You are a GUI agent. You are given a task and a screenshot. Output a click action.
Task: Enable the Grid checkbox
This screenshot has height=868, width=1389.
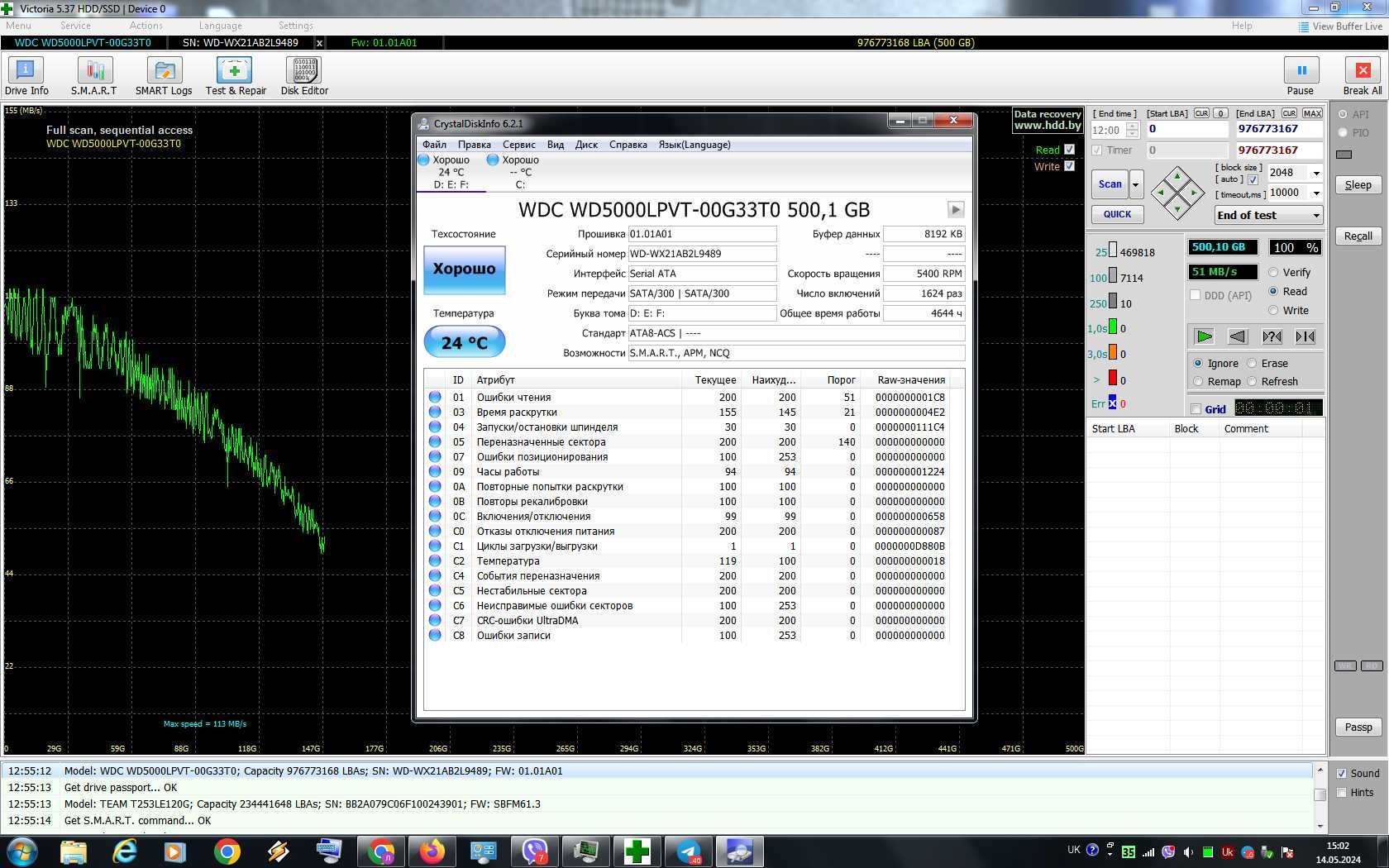tap(1196, 409)
